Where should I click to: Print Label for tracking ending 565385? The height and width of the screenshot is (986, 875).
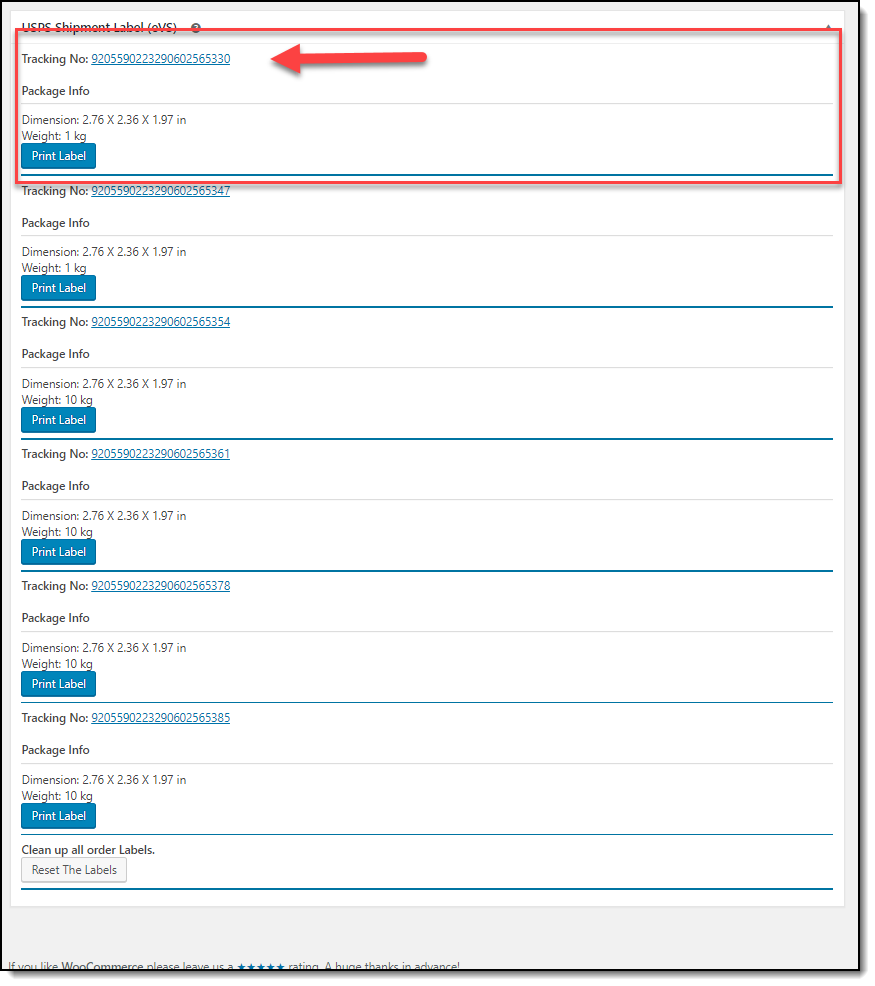click(59, 816)
